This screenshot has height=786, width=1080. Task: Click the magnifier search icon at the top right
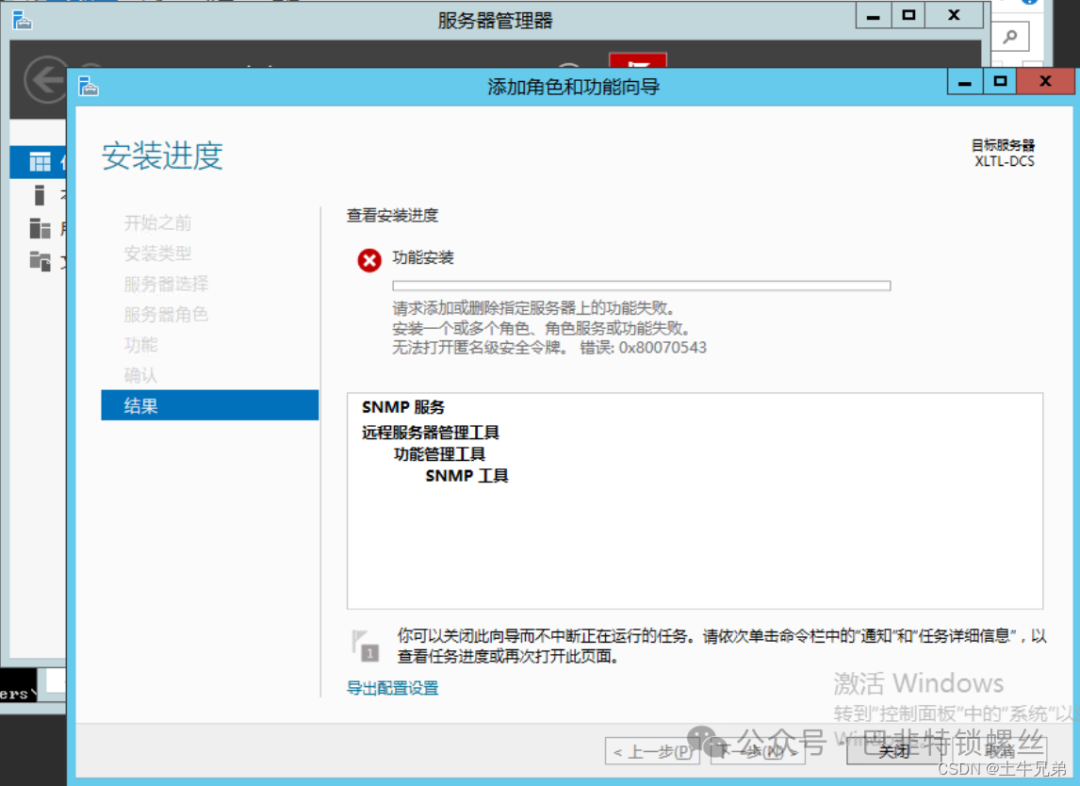pos(1010,37)
